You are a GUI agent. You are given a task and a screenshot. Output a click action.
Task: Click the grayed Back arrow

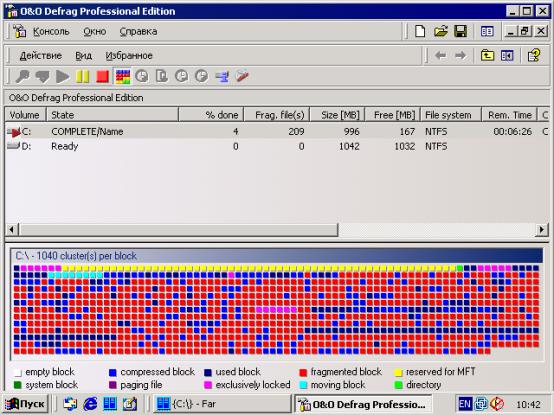(x=440, y=55)
